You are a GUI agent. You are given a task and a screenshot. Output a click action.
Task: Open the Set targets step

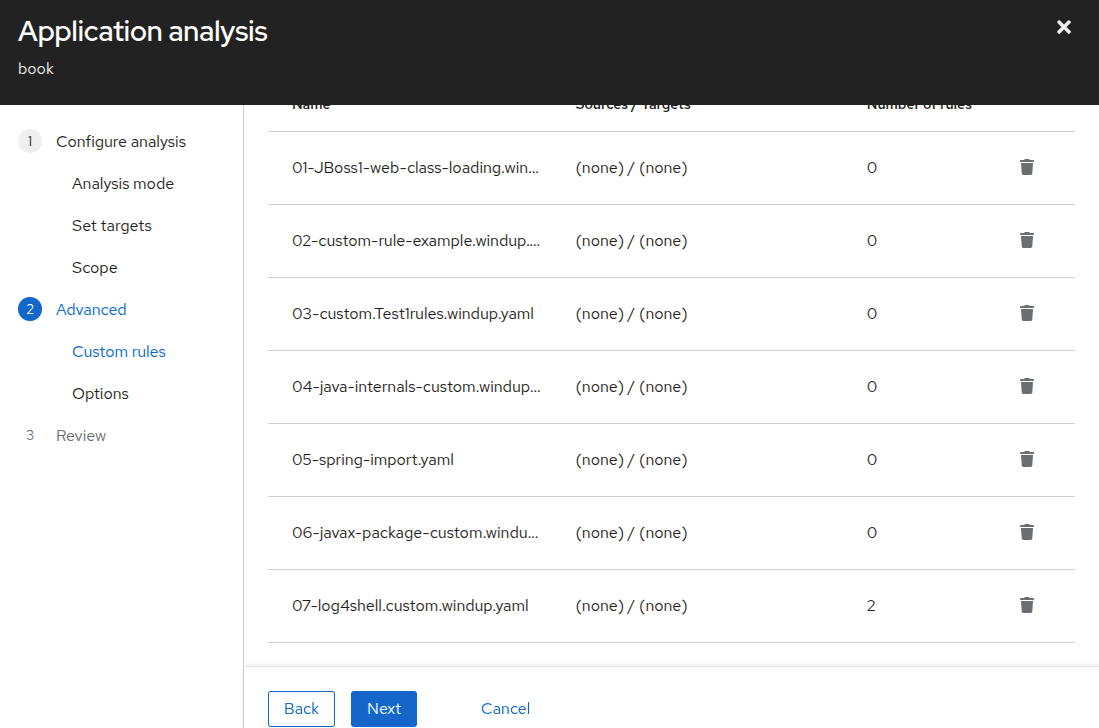pos(112,226)
